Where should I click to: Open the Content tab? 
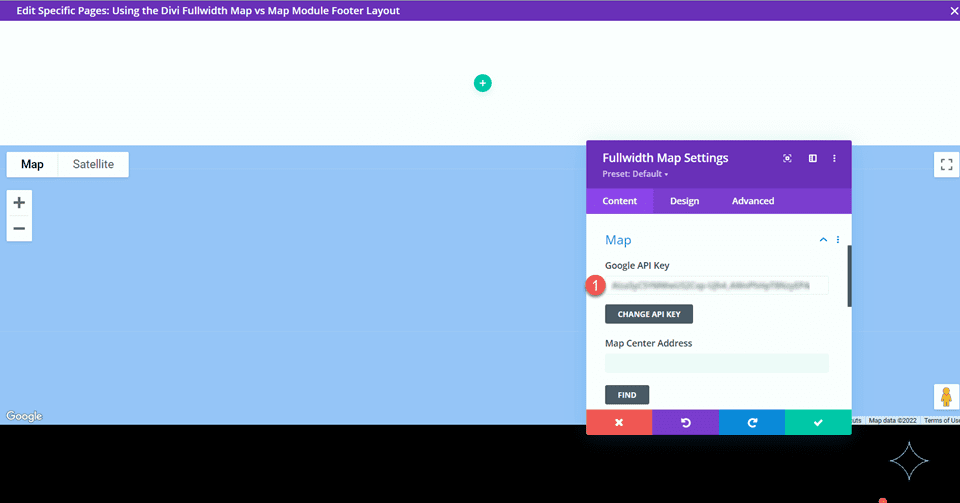pyautogui.click(x=620, y=201)
